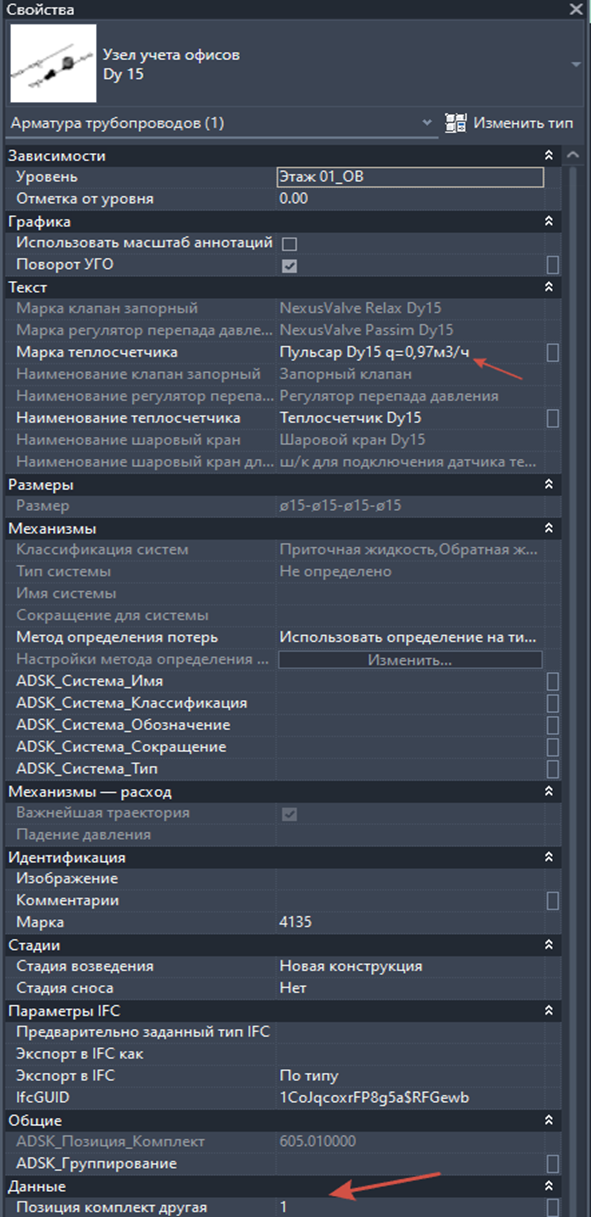Uncheck the Поворот УГО checkbox
The width and height of the screenshot is (591, 1217).
[290, 266]
